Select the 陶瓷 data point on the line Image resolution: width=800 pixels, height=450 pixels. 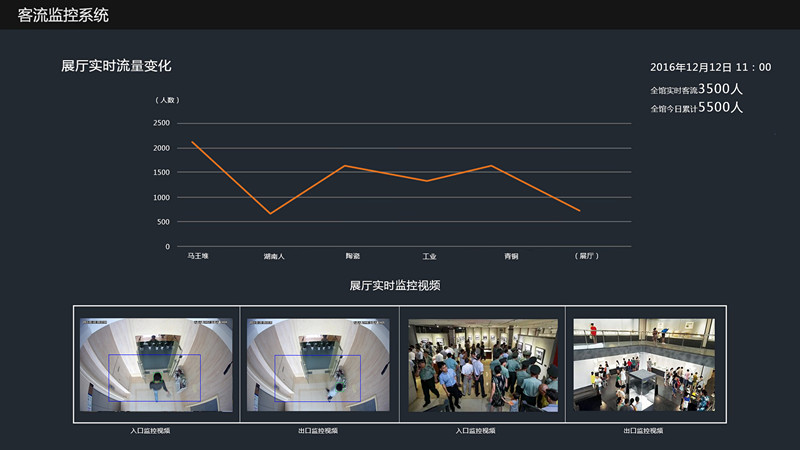pos(344,166)
